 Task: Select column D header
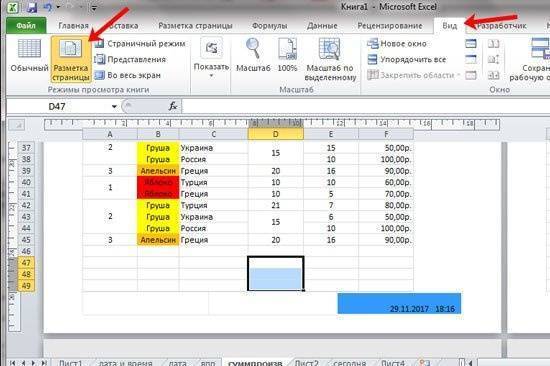pos(275,134)
